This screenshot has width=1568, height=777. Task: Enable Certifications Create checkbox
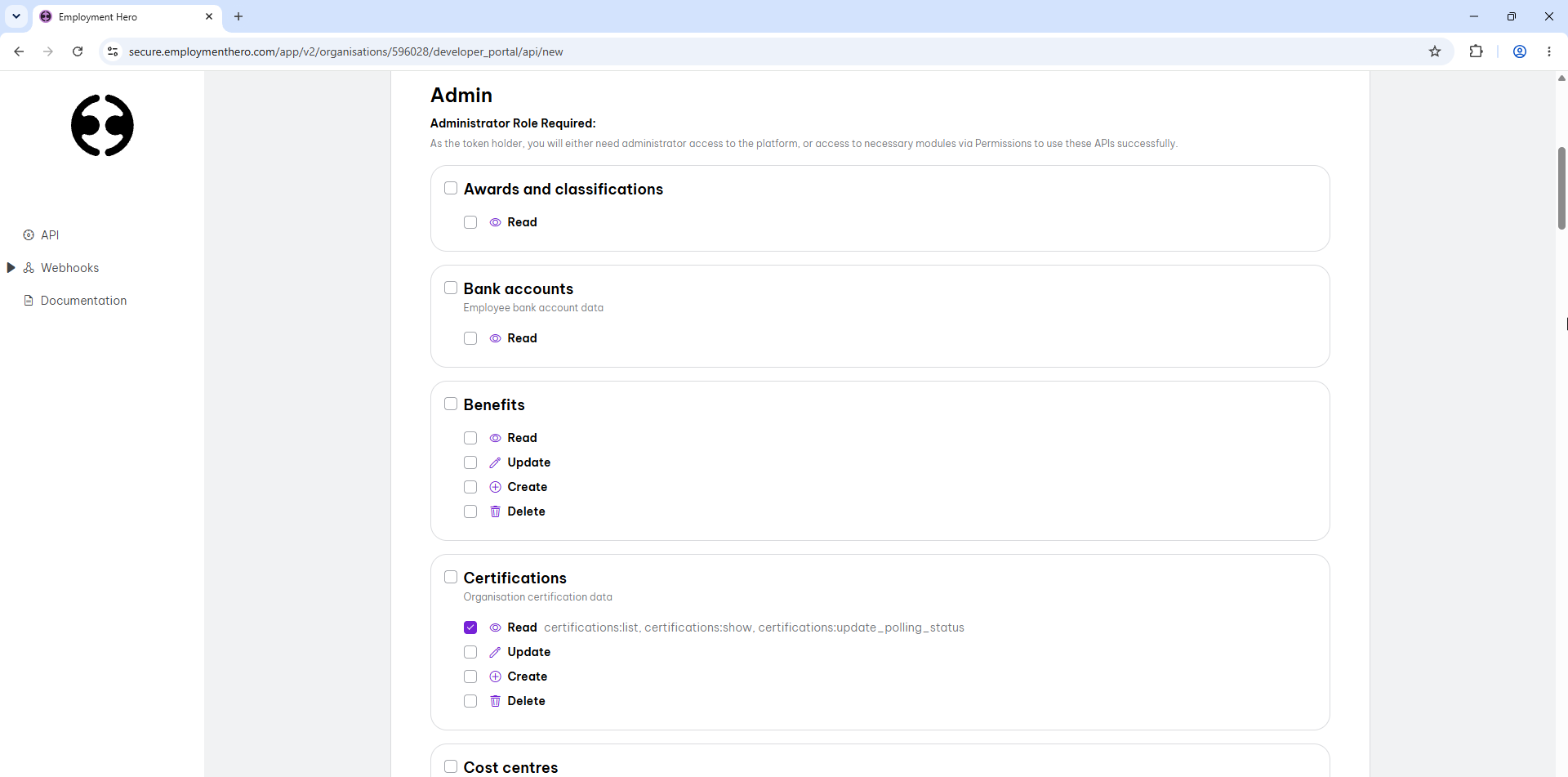coord(470,677)
